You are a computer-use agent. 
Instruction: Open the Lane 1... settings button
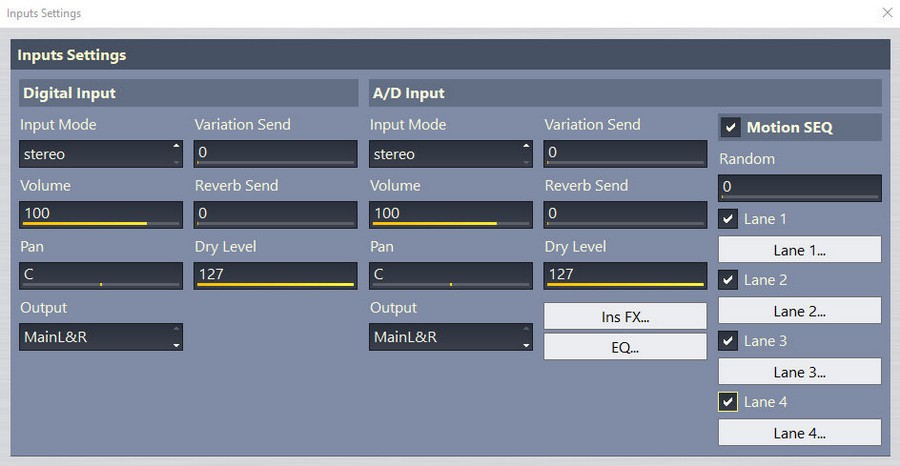(800, 250)
